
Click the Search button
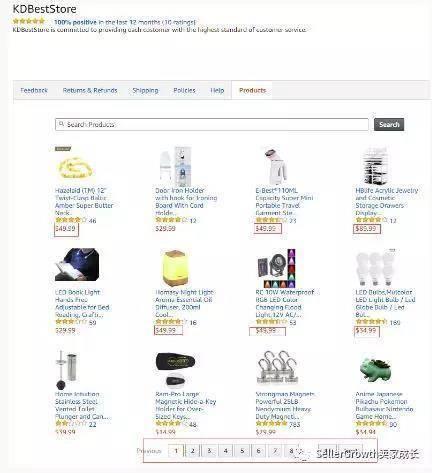[x=389, y=124]
